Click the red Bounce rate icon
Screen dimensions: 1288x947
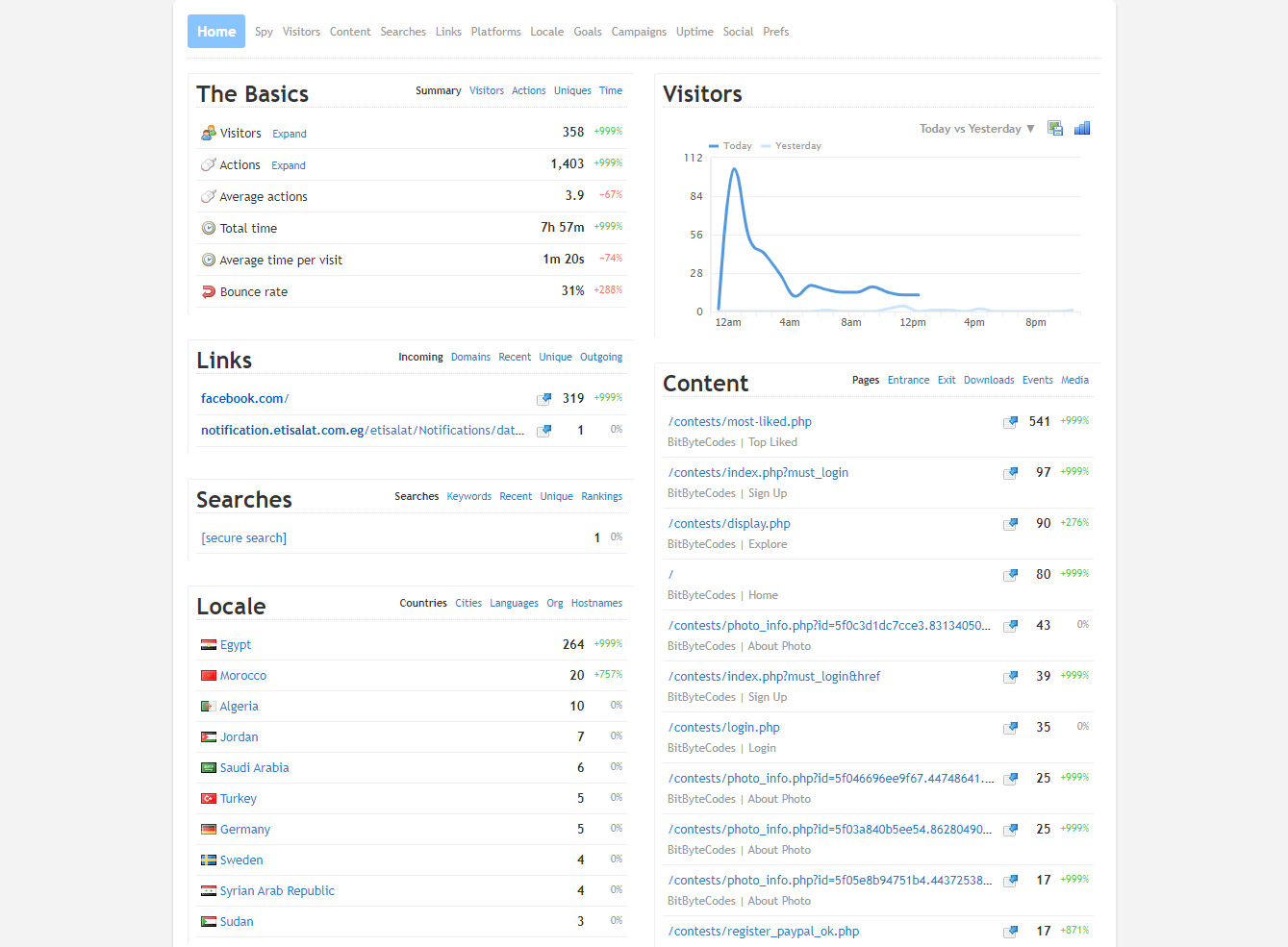pos(208,291)
